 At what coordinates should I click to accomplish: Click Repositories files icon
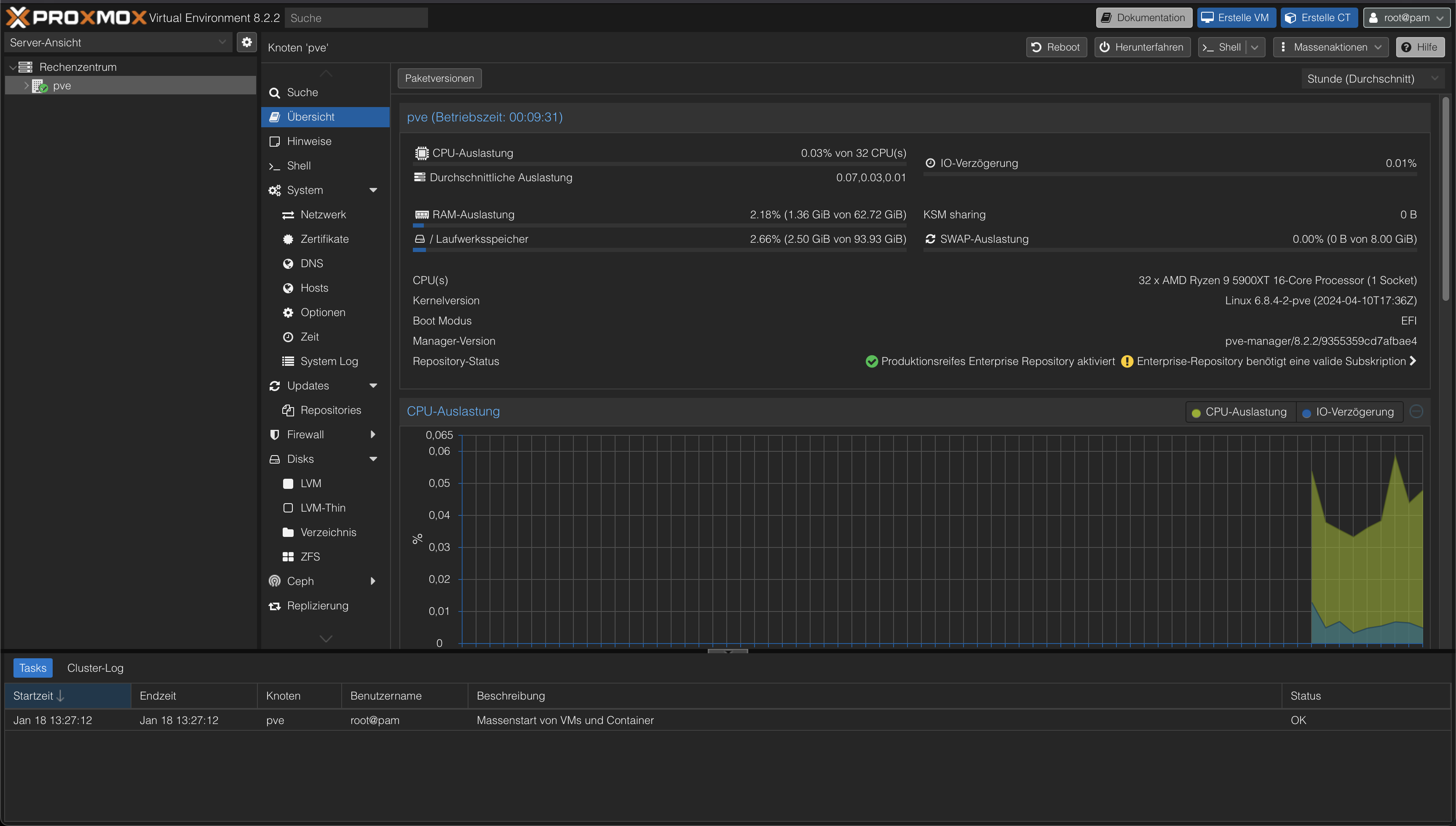click(x=288, y=410)
